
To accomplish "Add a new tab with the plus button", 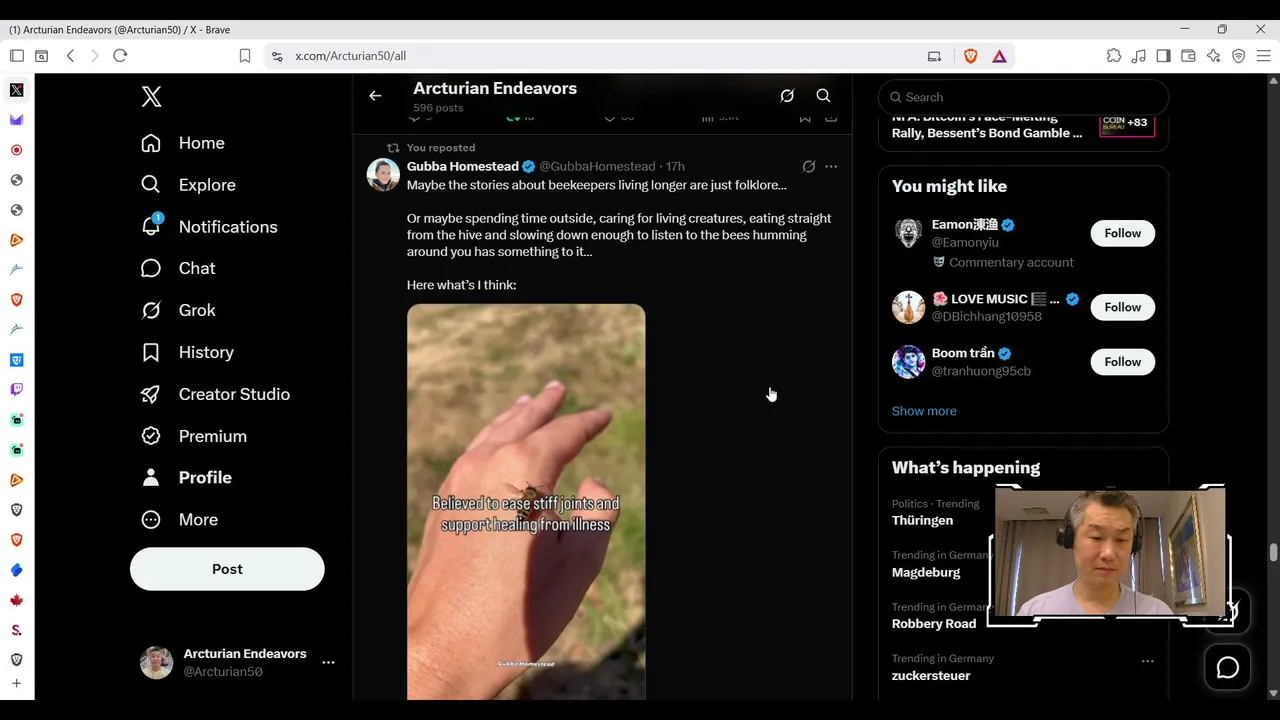I will (17, 683).
